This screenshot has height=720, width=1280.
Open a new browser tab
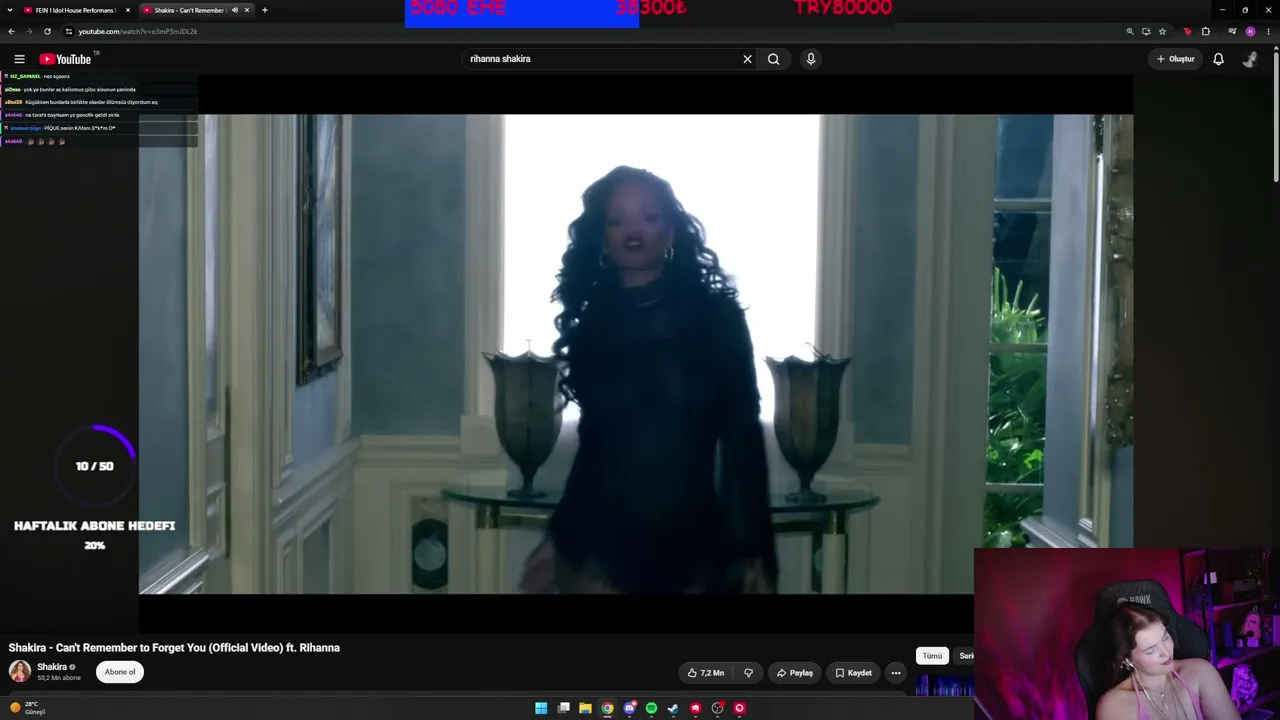[x=265, y=10]
